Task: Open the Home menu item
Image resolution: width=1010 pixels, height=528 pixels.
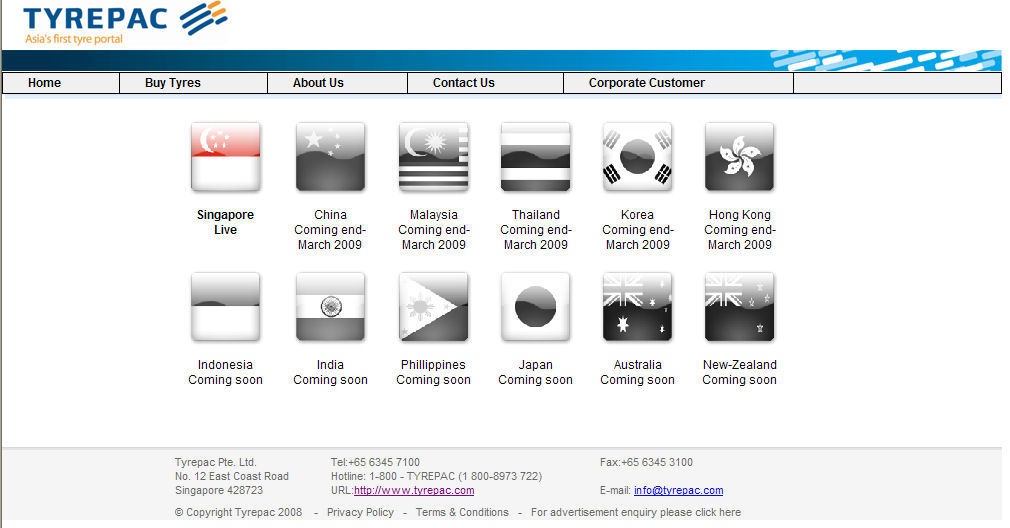Action: 44,83
